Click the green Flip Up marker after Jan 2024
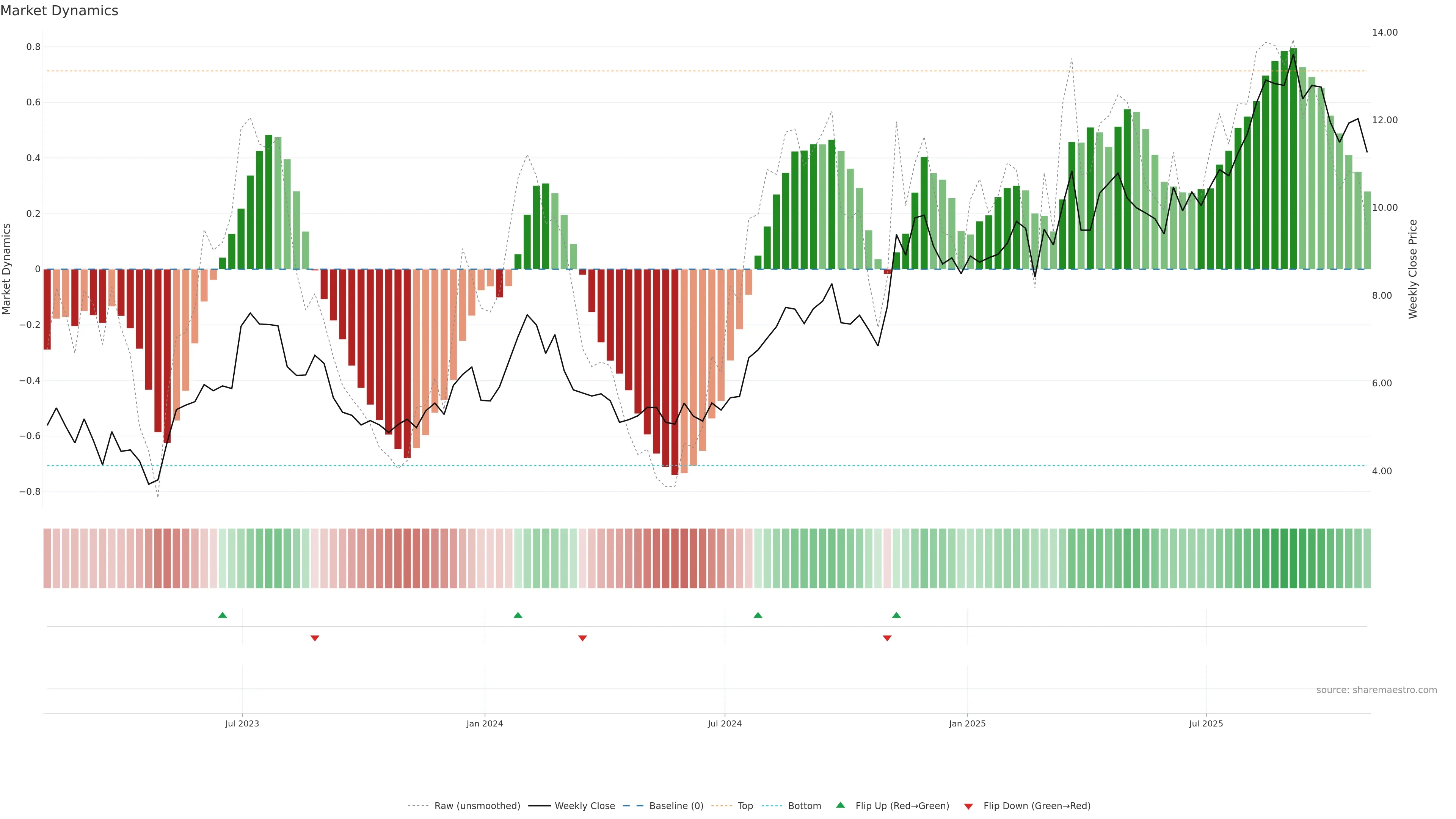 (x=518, y=615)
